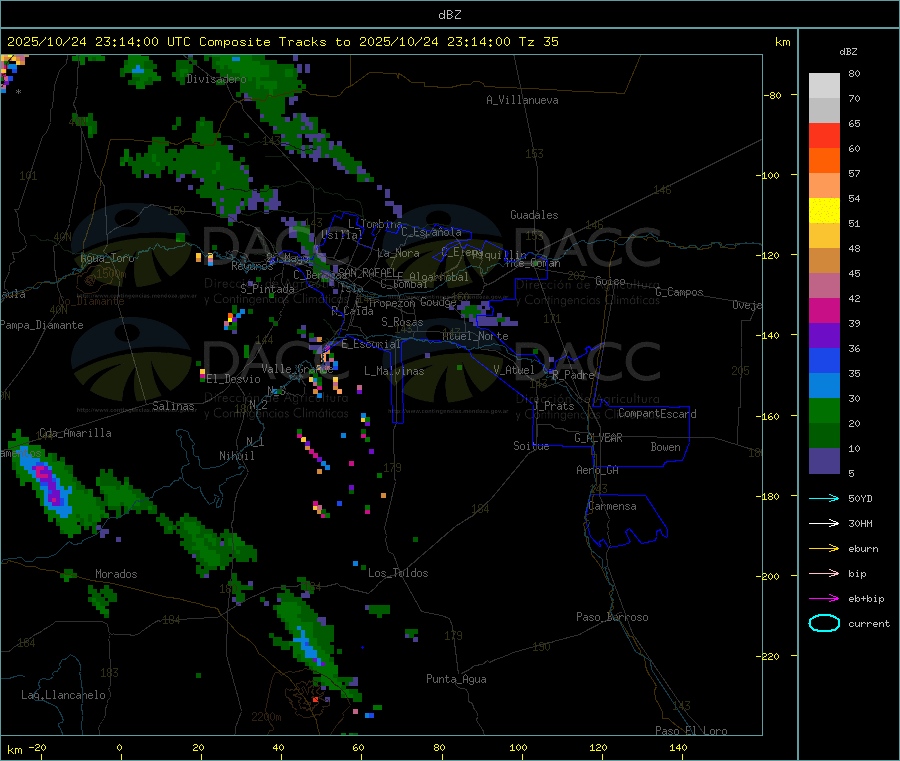The height and width of the screenshot is (761, 900).
Task: Click the -160 km axis tick label
Action: [770, 416]
